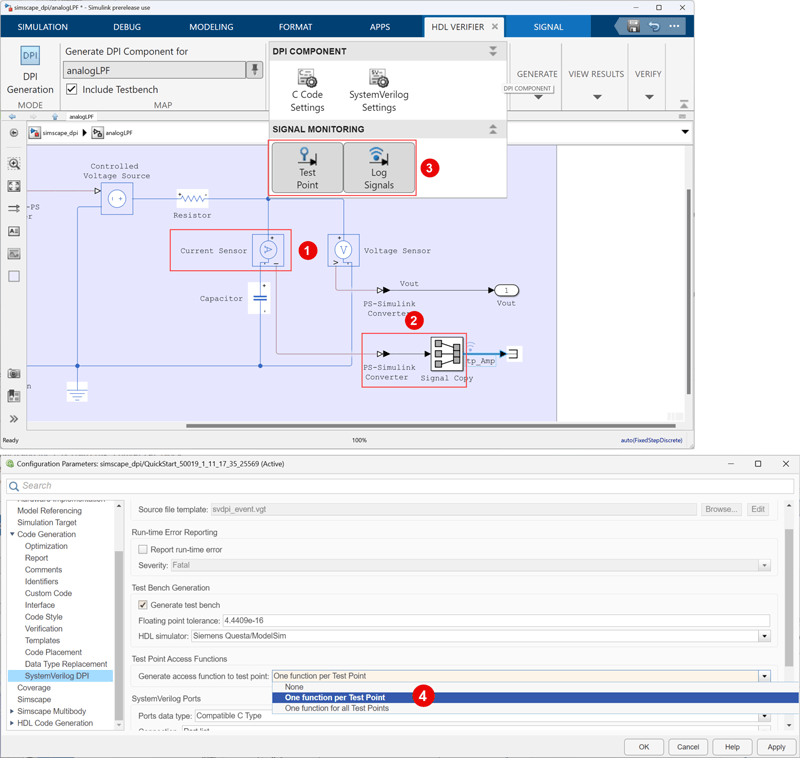Collapse the Code Generation tree node
Screen dimensions: 800x758
click(12, 534)
